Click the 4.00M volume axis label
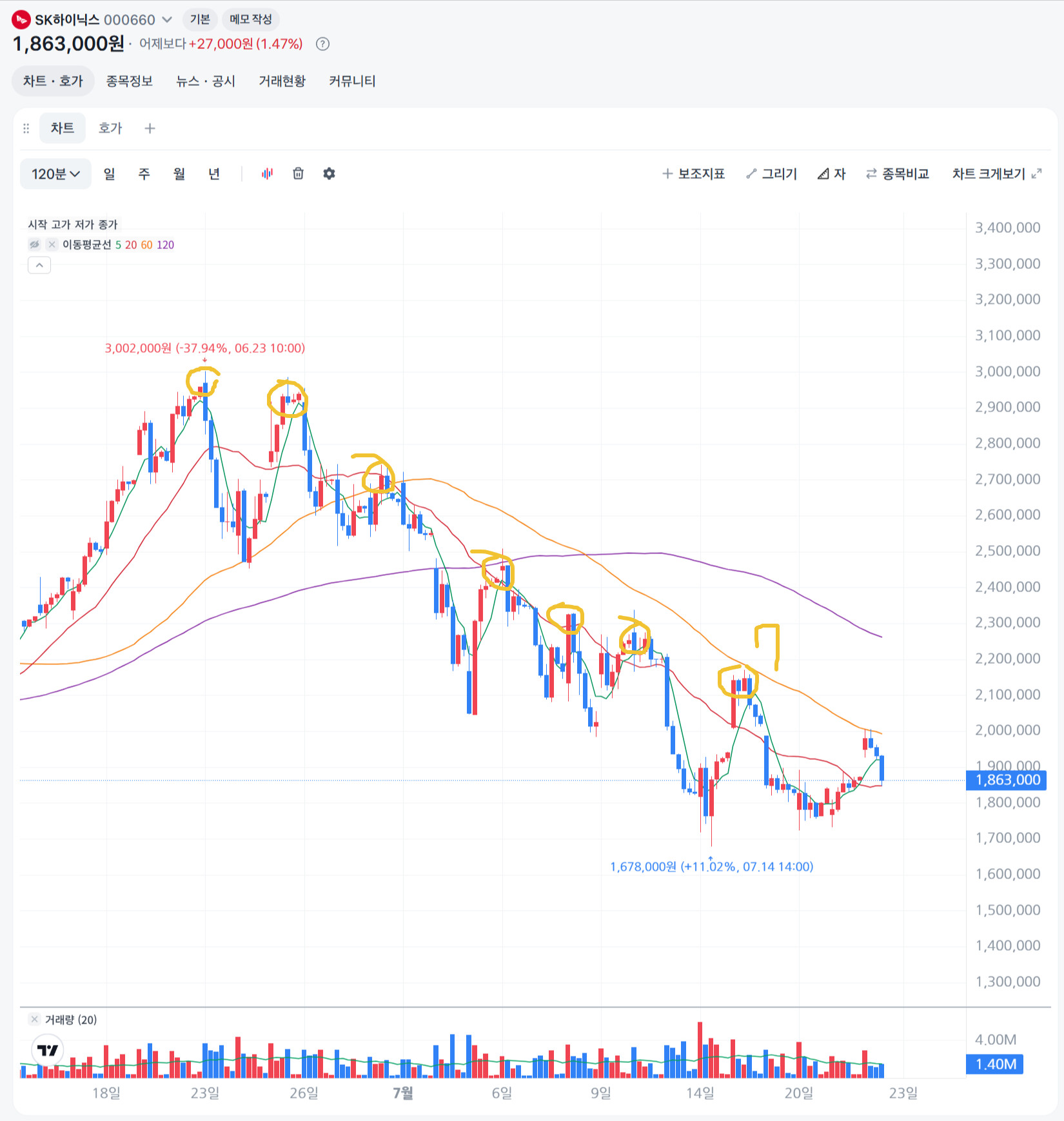This screenshot has height=1121, width=1064. point(996,1040)
